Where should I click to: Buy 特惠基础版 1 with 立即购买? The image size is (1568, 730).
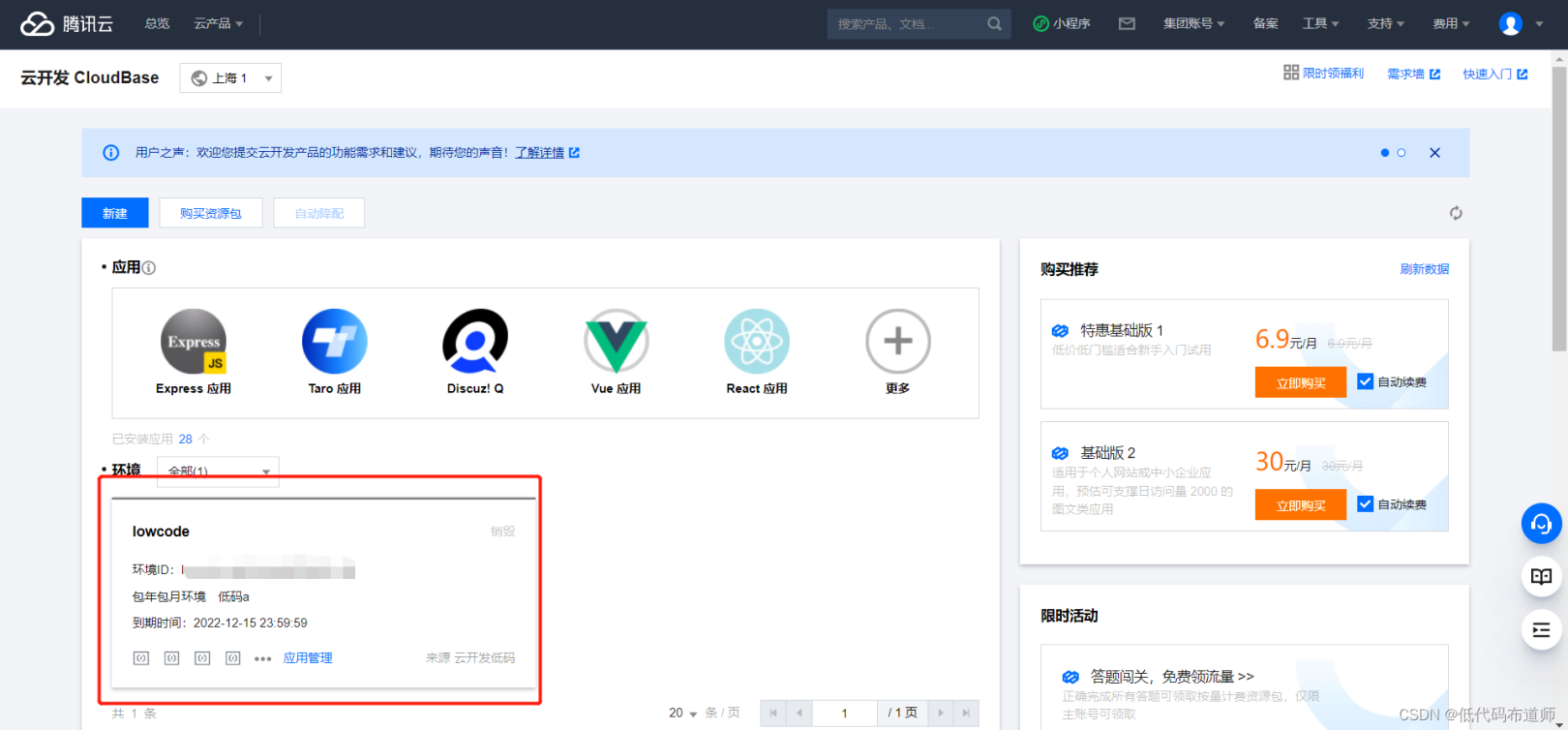(1301, 382)
